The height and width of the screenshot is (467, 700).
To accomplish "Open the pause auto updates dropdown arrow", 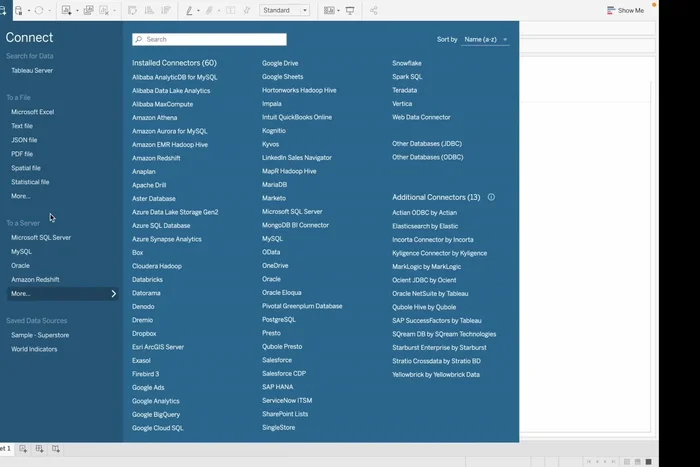I will [29, 10].
